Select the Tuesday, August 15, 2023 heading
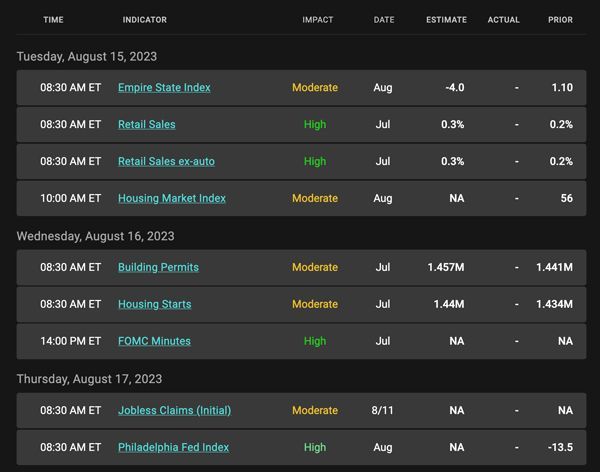Screen dimensions: 600x472 point(87,57)
